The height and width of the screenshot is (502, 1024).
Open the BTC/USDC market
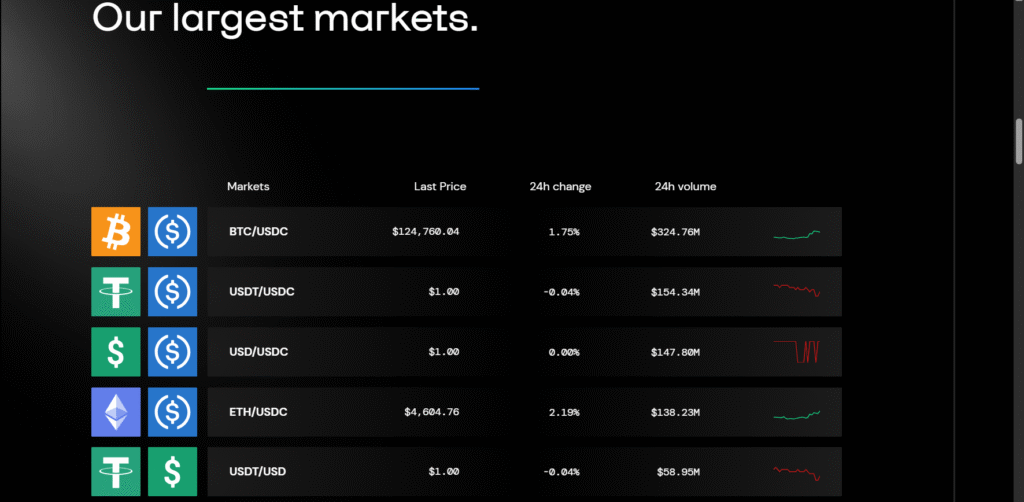click(258, 232)
